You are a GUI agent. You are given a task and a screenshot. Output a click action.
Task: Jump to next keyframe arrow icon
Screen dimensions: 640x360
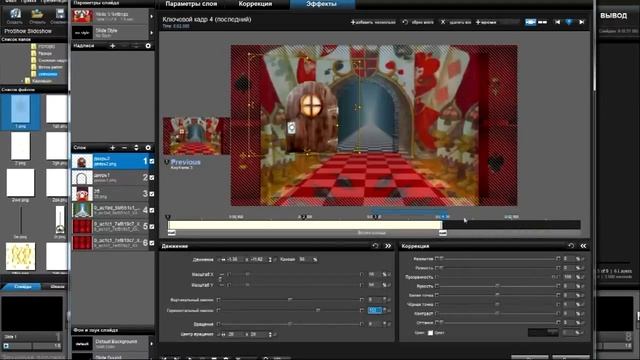(x=582, y=22)
